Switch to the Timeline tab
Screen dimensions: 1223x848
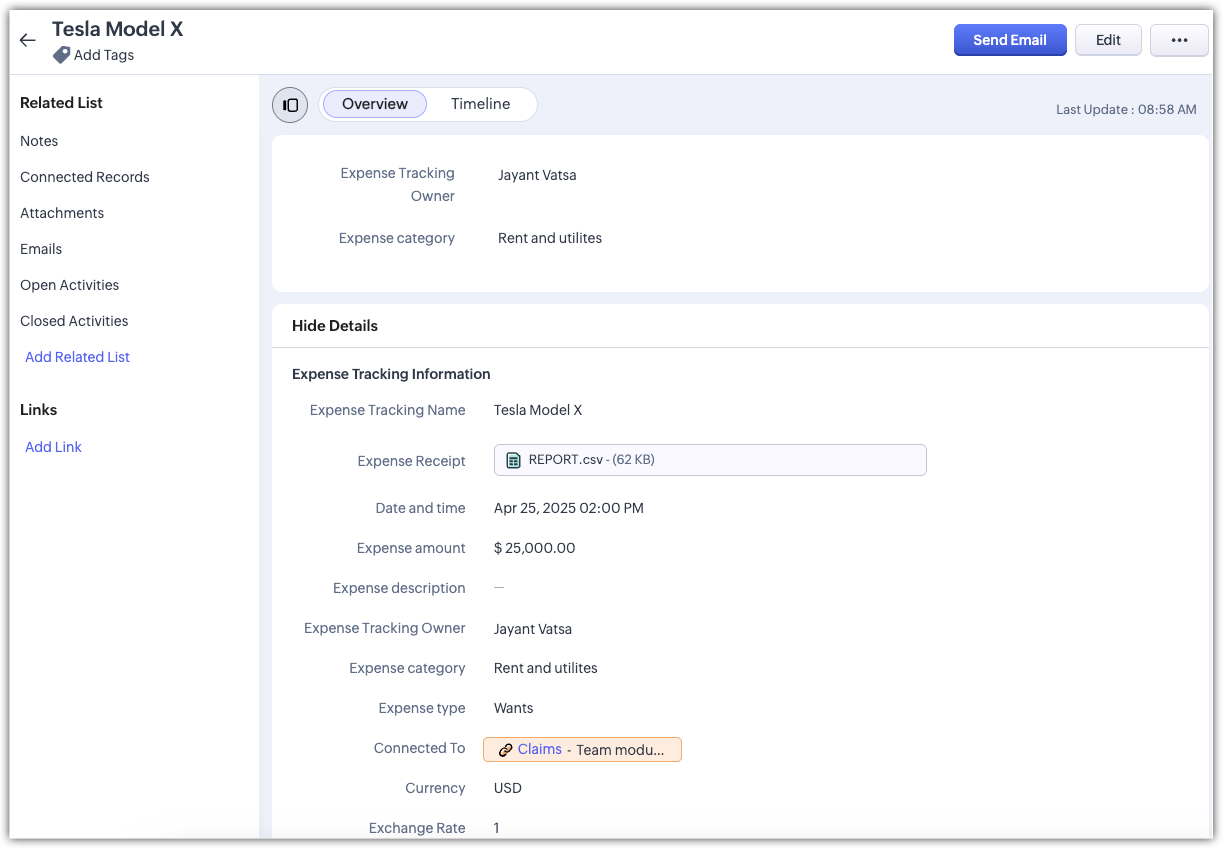coord(480,104)
